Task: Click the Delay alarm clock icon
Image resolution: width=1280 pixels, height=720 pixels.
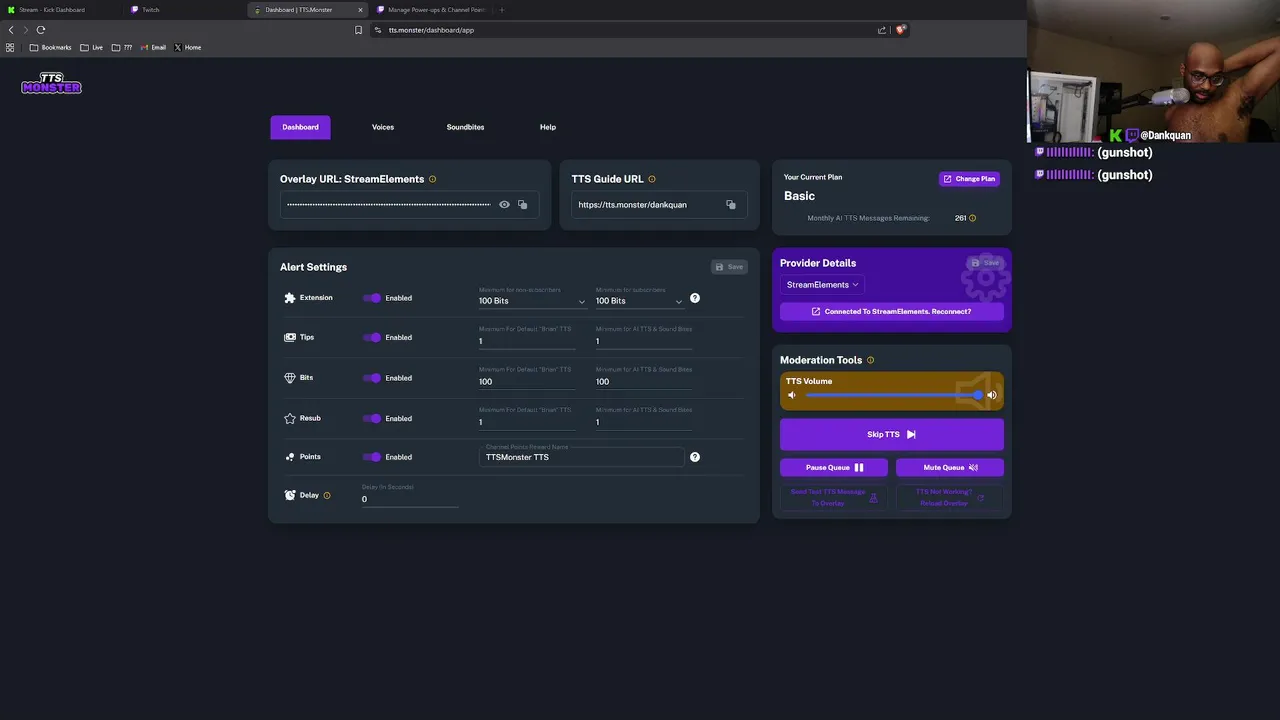Action: [290, 495]
